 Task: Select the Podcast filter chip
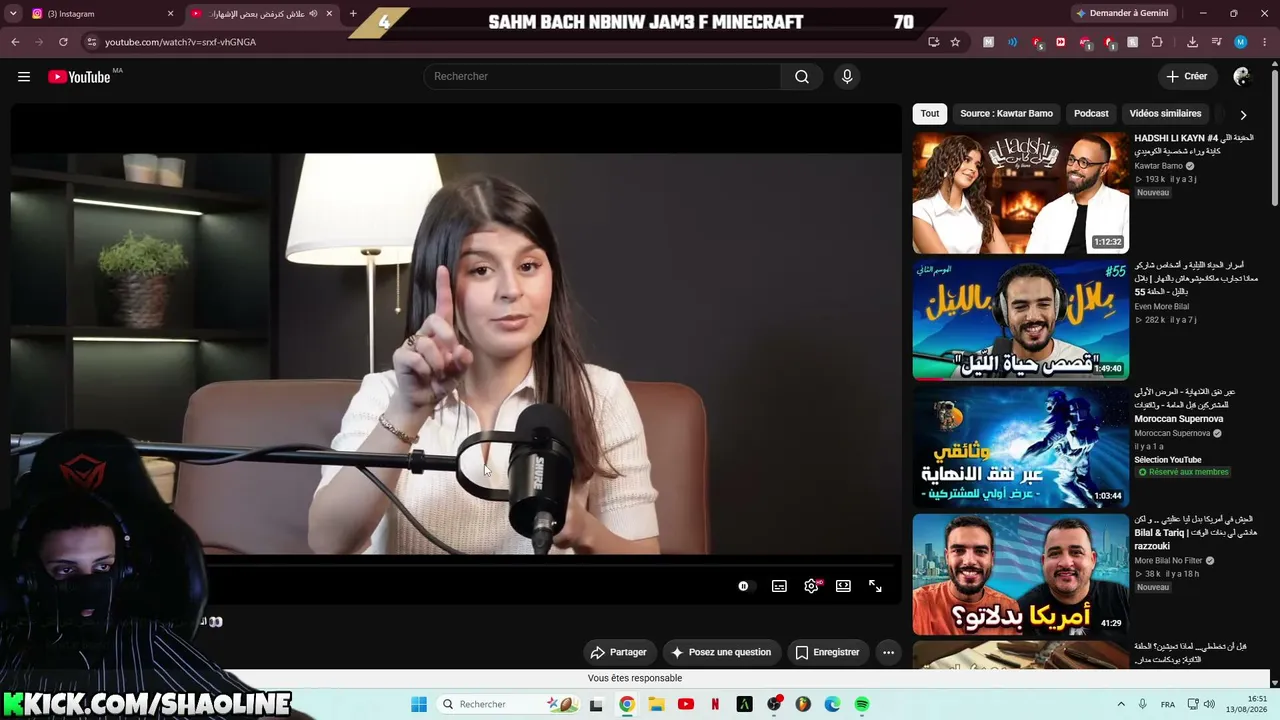click(1091, 114)
